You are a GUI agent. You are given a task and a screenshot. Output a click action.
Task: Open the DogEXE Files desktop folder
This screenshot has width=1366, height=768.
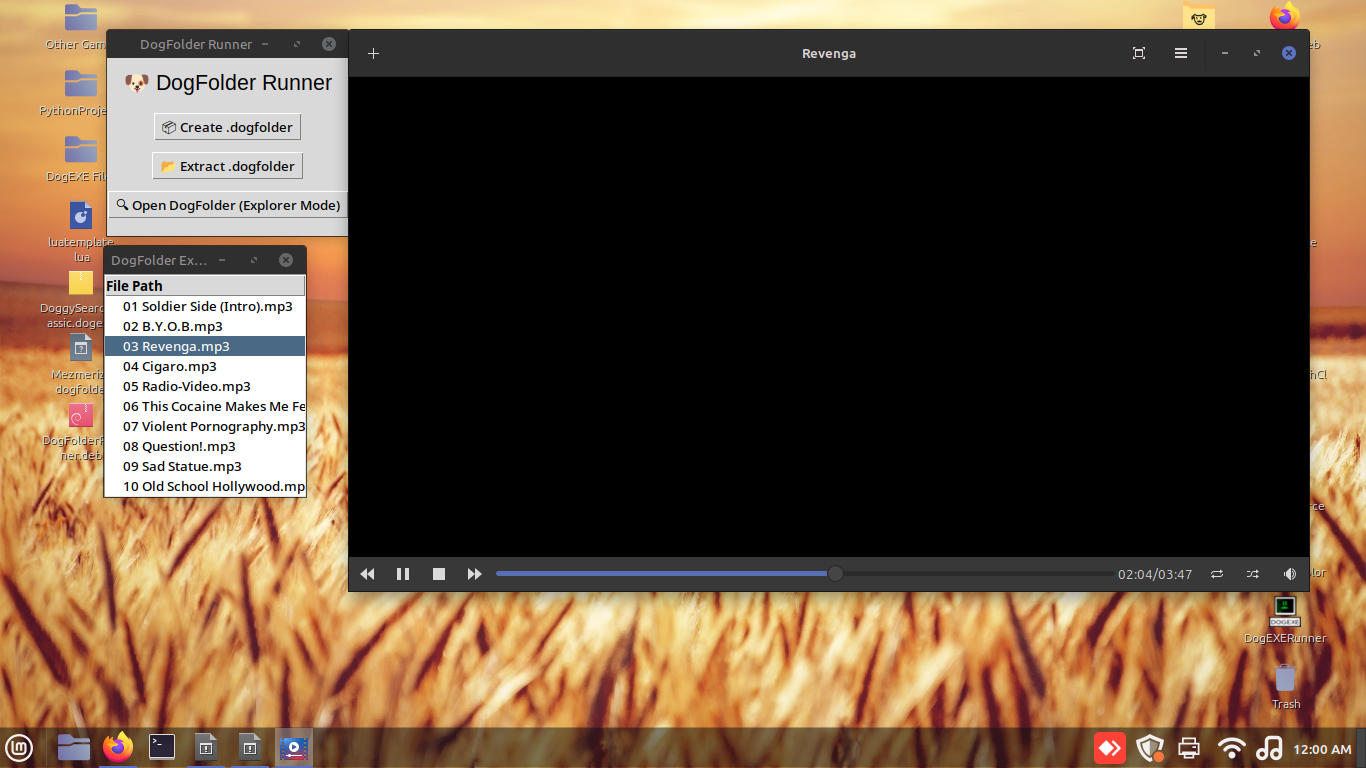[81, 160]
